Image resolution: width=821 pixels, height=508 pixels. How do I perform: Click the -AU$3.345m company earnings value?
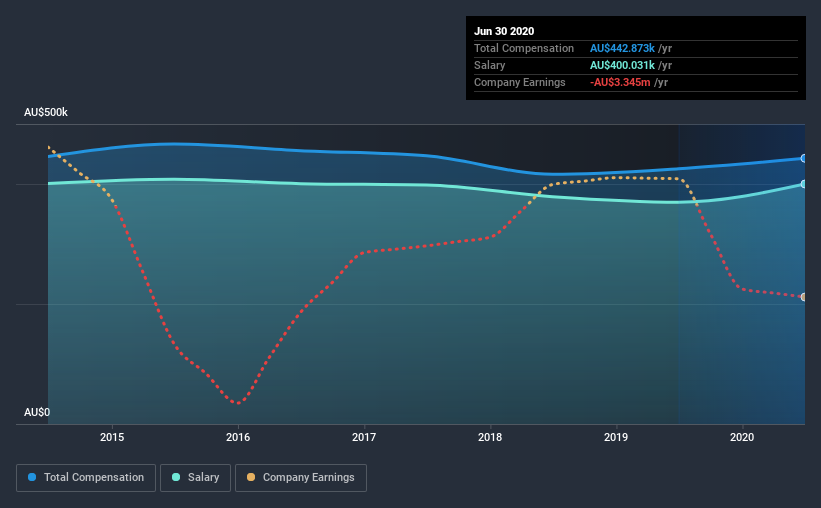coord(620,82)
